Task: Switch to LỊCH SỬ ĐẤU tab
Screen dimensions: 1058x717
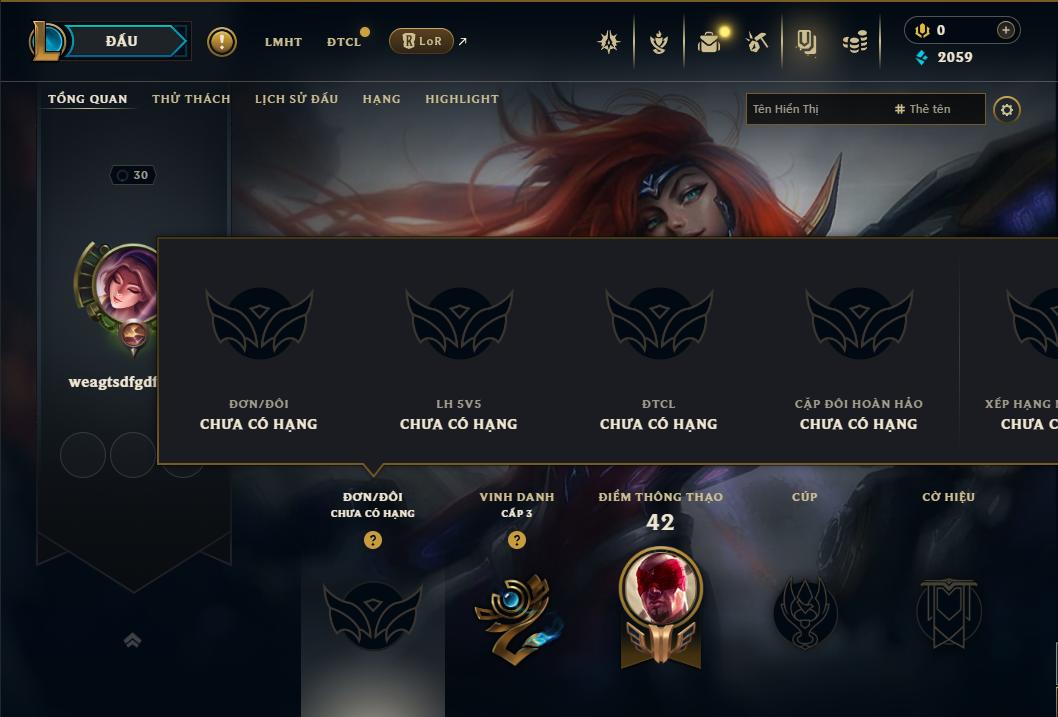Action: pos(296,99)
